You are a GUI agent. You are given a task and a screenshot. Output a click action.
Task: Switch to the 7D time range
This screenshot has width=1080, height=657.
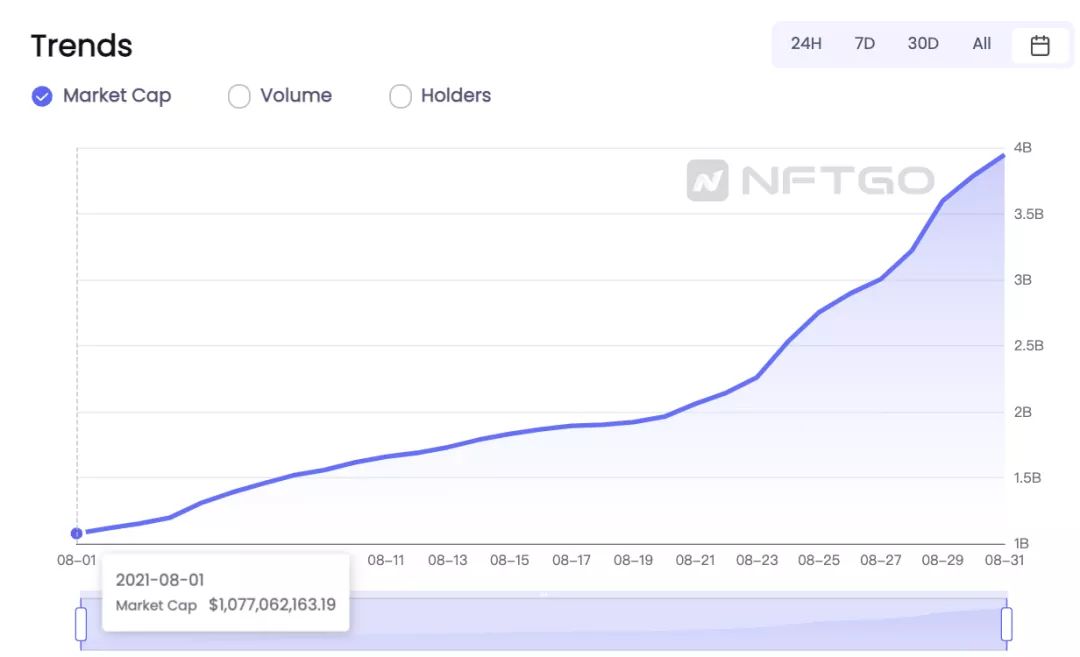click(864, 44)
